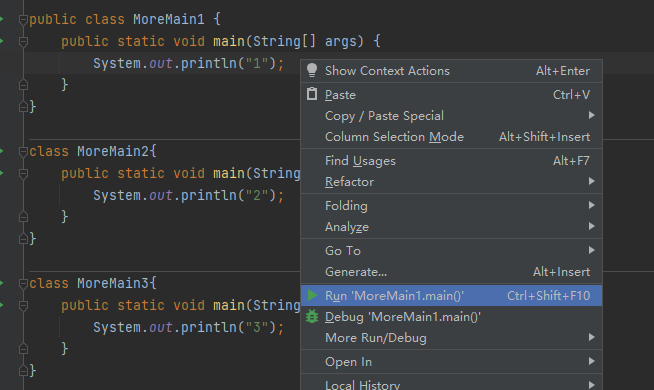This screenshot has height=390, width=654.
Task: Click the void keyword in MoreMain2's main line
Action: [x=189, y=173]
